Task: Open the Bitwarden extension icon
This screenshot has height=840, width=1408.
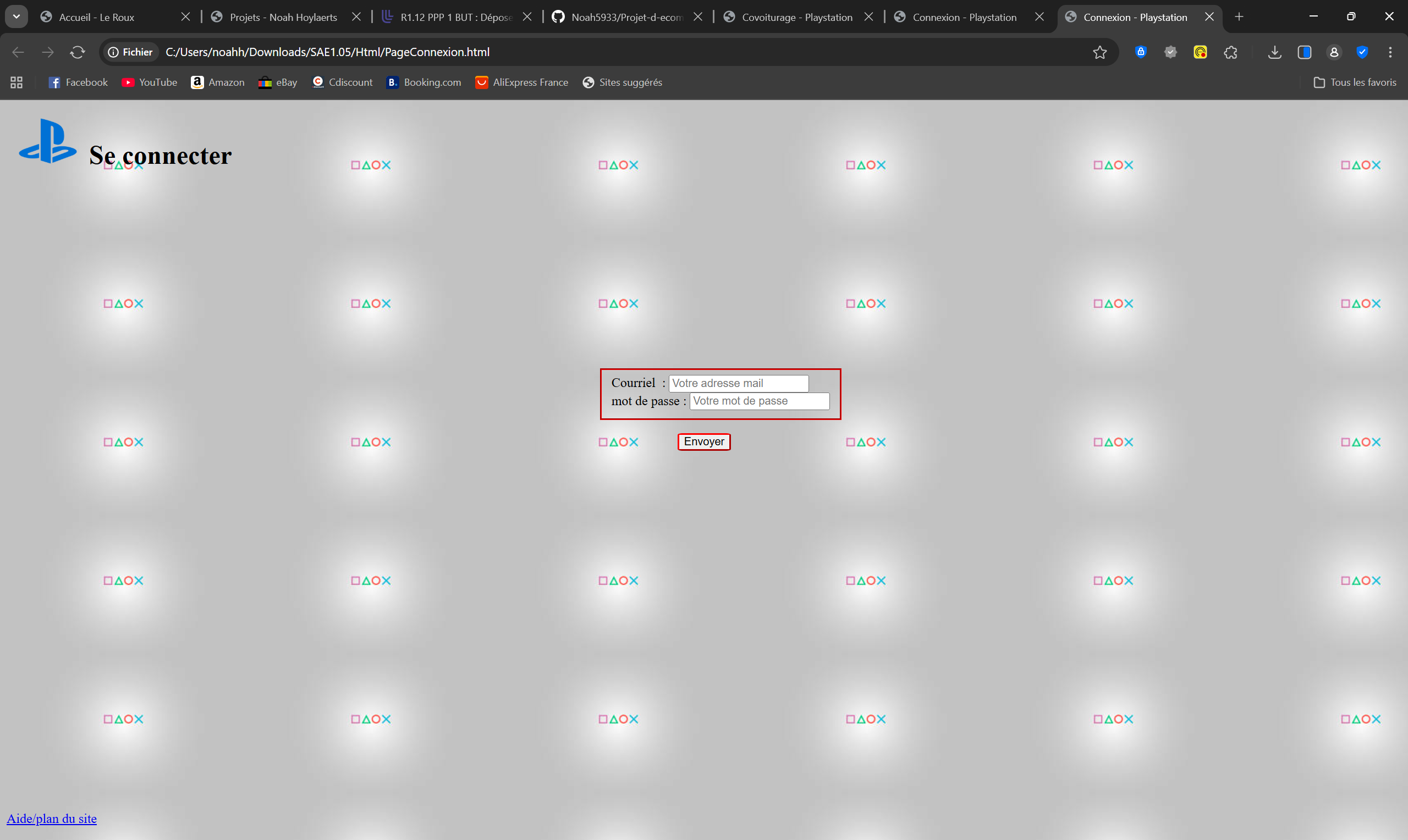Action: 1141,52
